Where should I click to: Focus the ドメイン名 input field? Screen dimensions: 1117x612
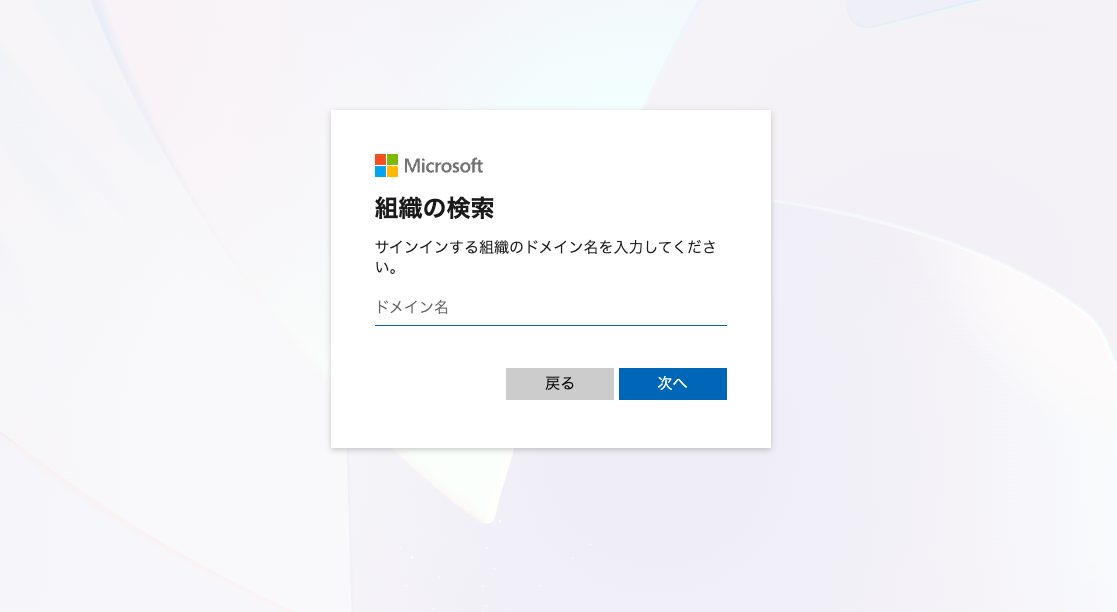(x=551, y=308)
